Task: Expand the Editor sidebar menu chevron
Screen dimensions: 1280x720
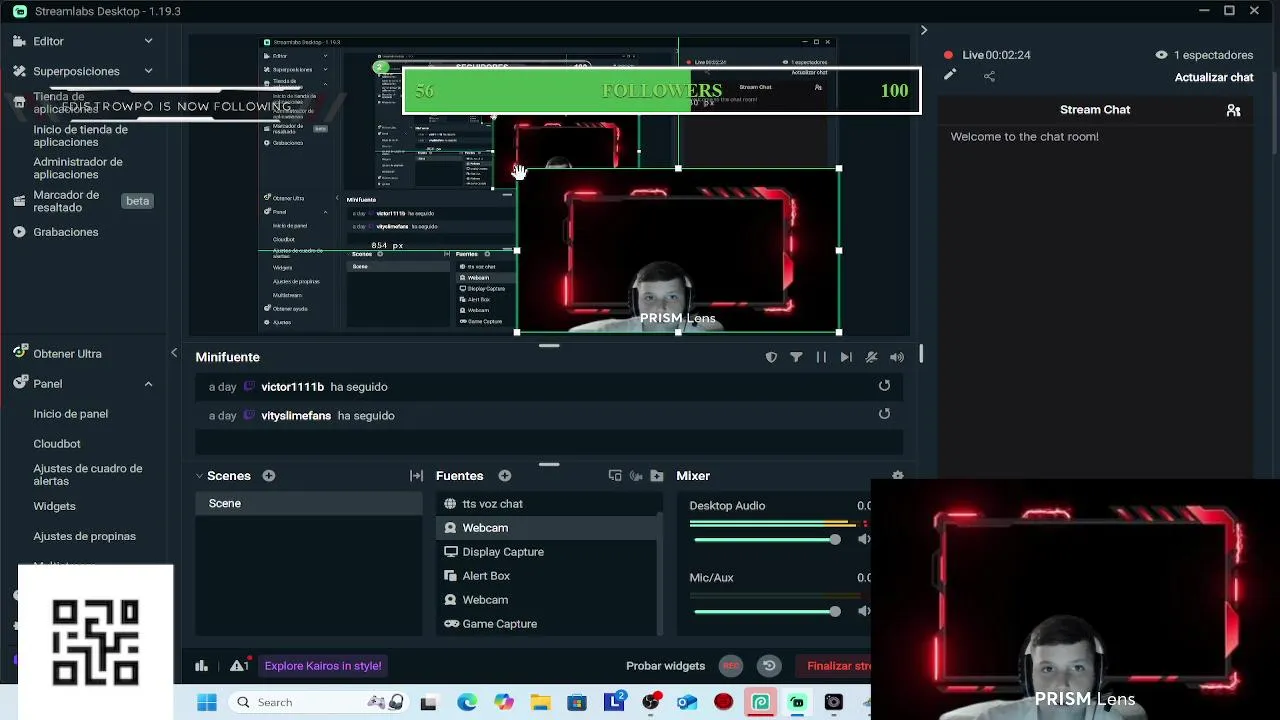Action: [148, 41]
